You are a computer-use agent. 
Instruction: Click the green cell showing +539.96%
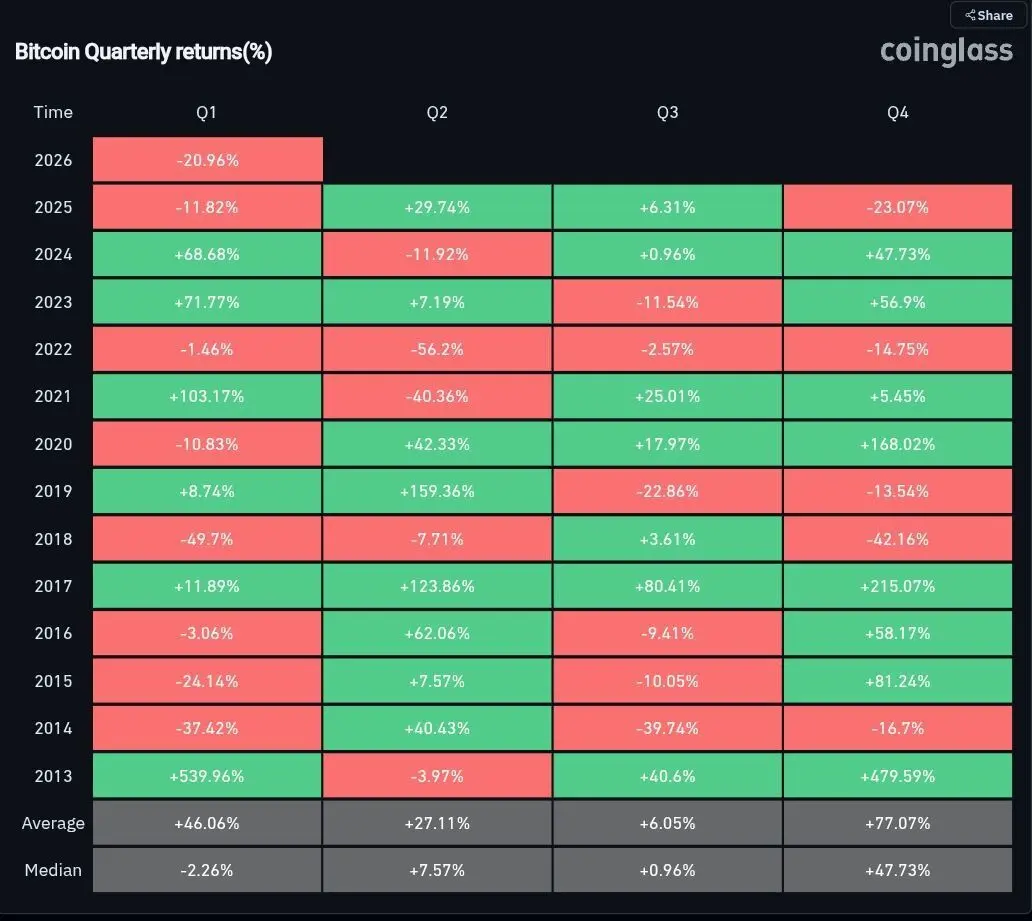click(207, 775)
